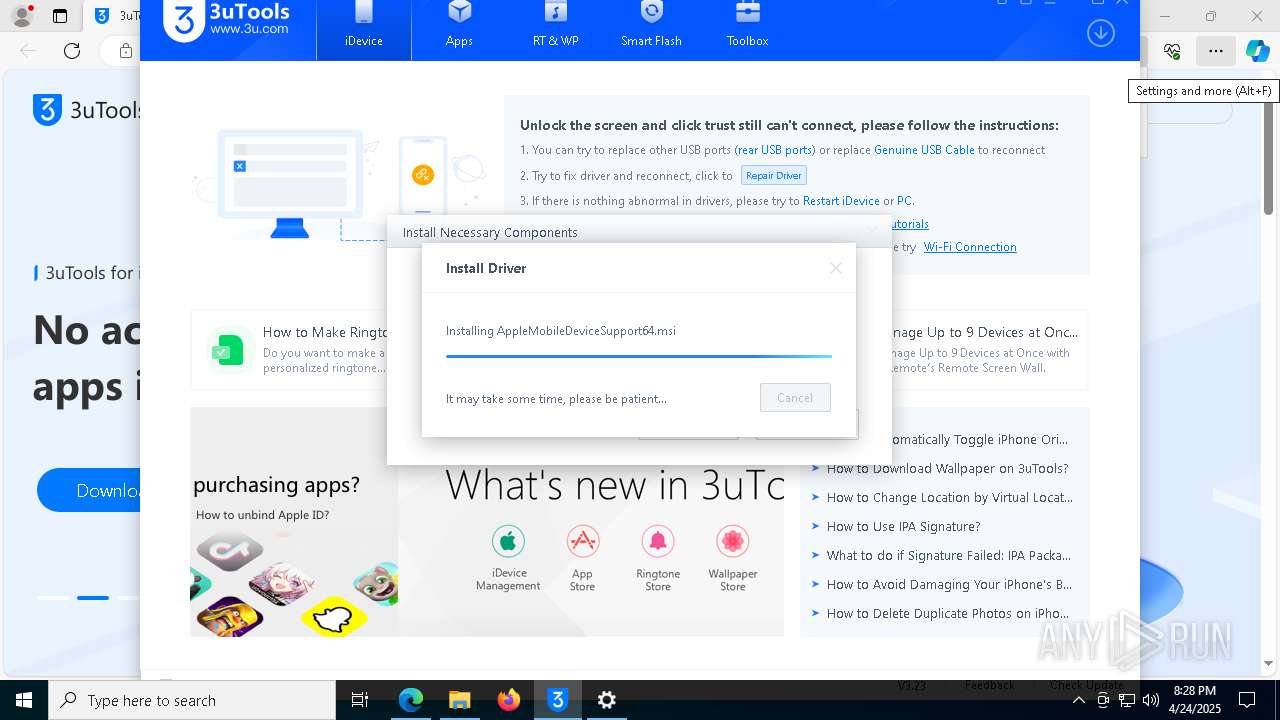1280x720 pixels.
Task: Open the iDevice tab in 3uTools
Action: click(364, 29)
